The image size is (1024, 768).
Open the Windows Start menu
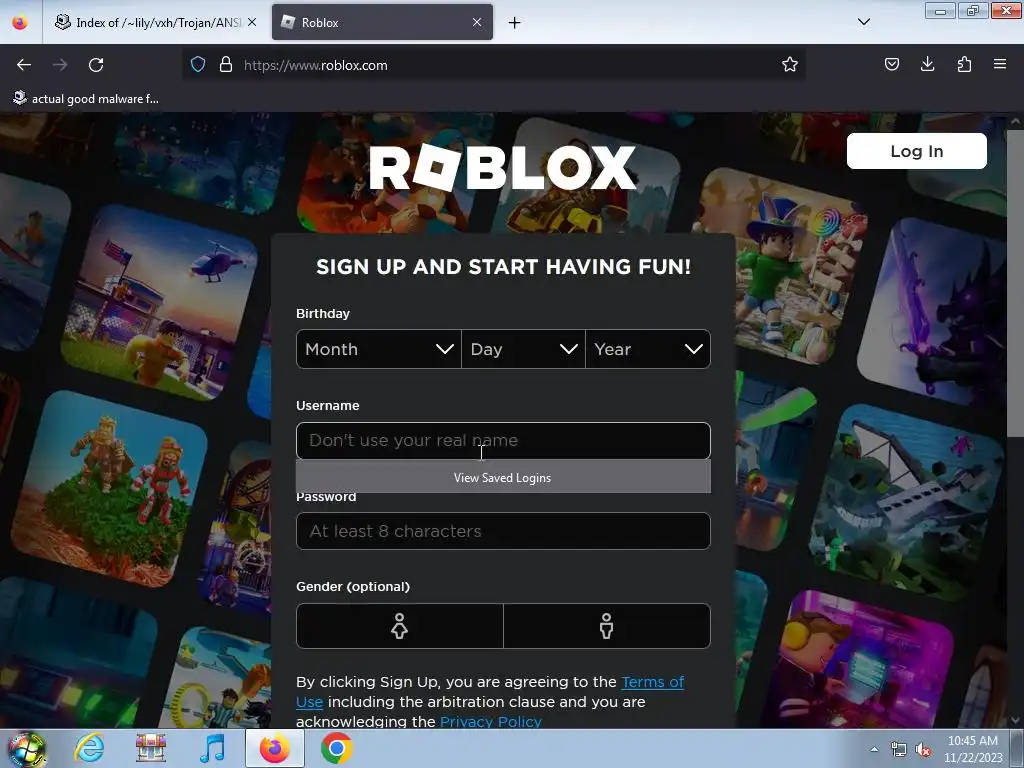click(x=26, y=749)
